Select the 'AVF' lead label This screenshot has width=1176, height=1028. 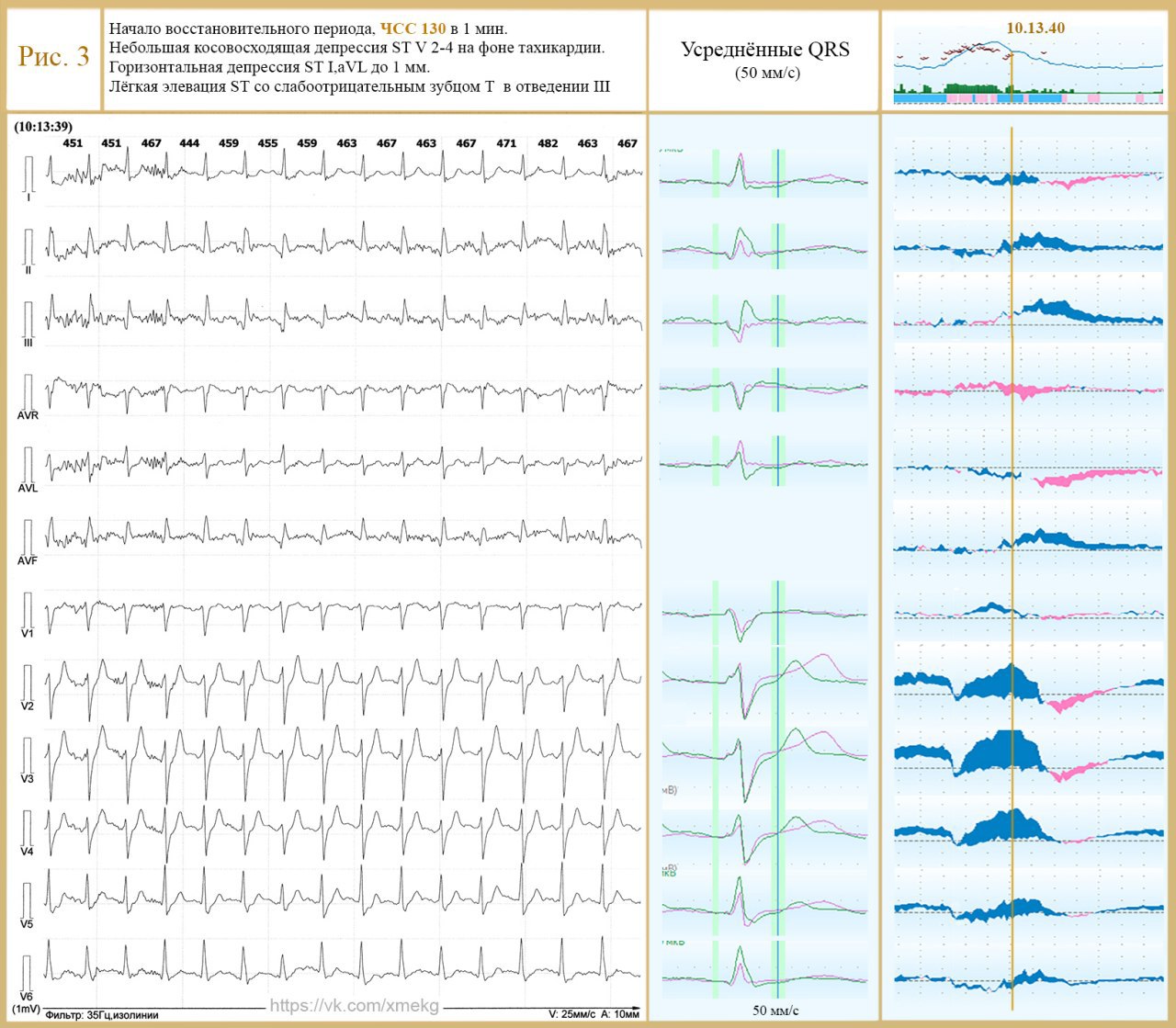[28, 560]
